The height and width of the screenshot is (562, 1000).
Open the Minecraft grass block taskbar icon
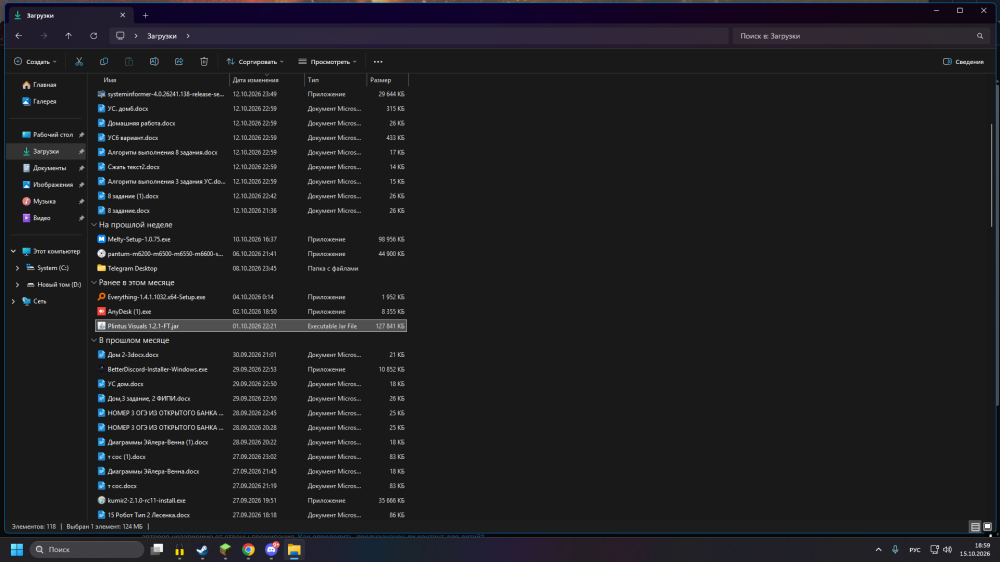point(225,549)
